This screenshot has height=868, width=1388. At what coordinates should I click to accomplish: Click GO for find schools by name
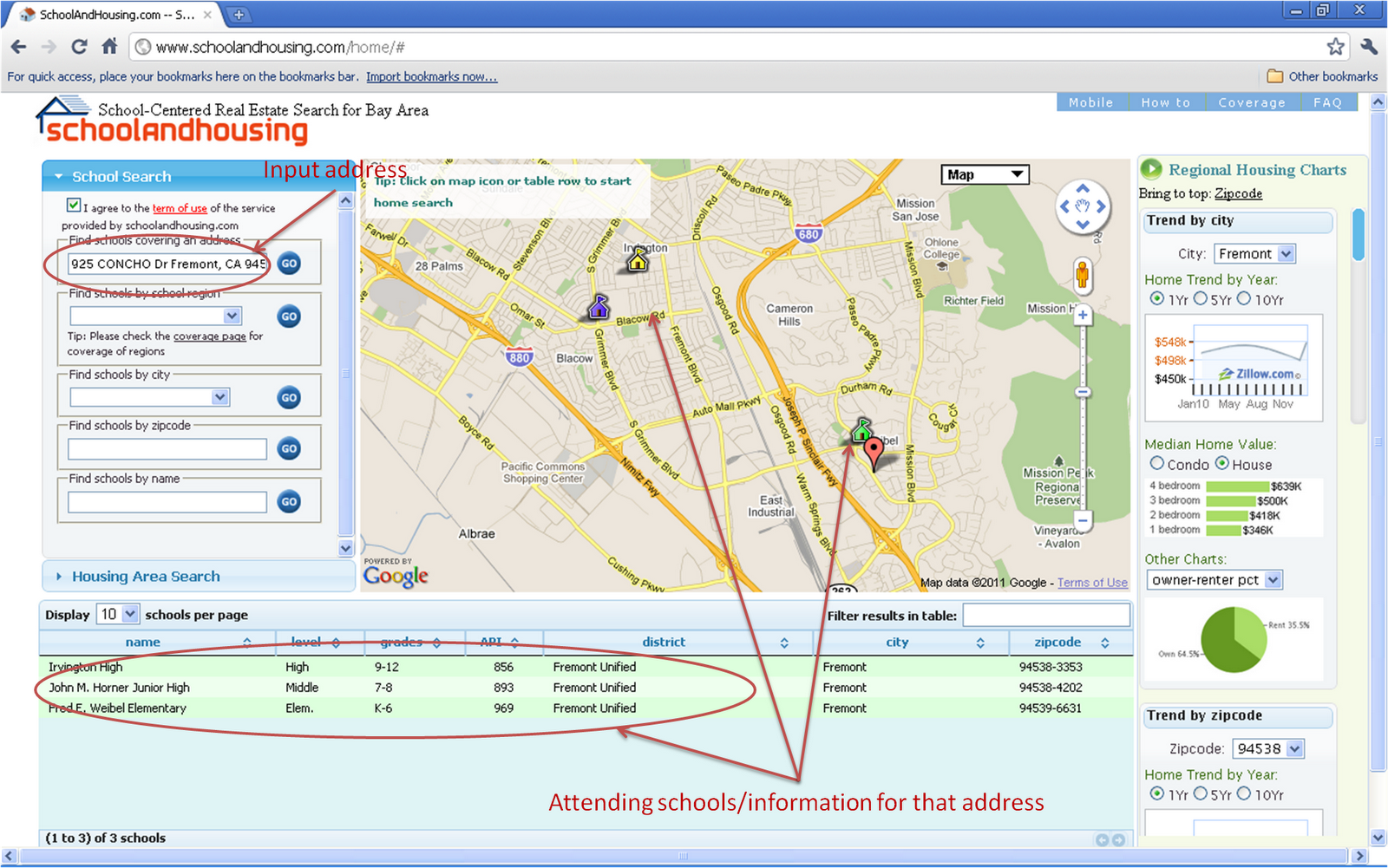coord(290,501)
